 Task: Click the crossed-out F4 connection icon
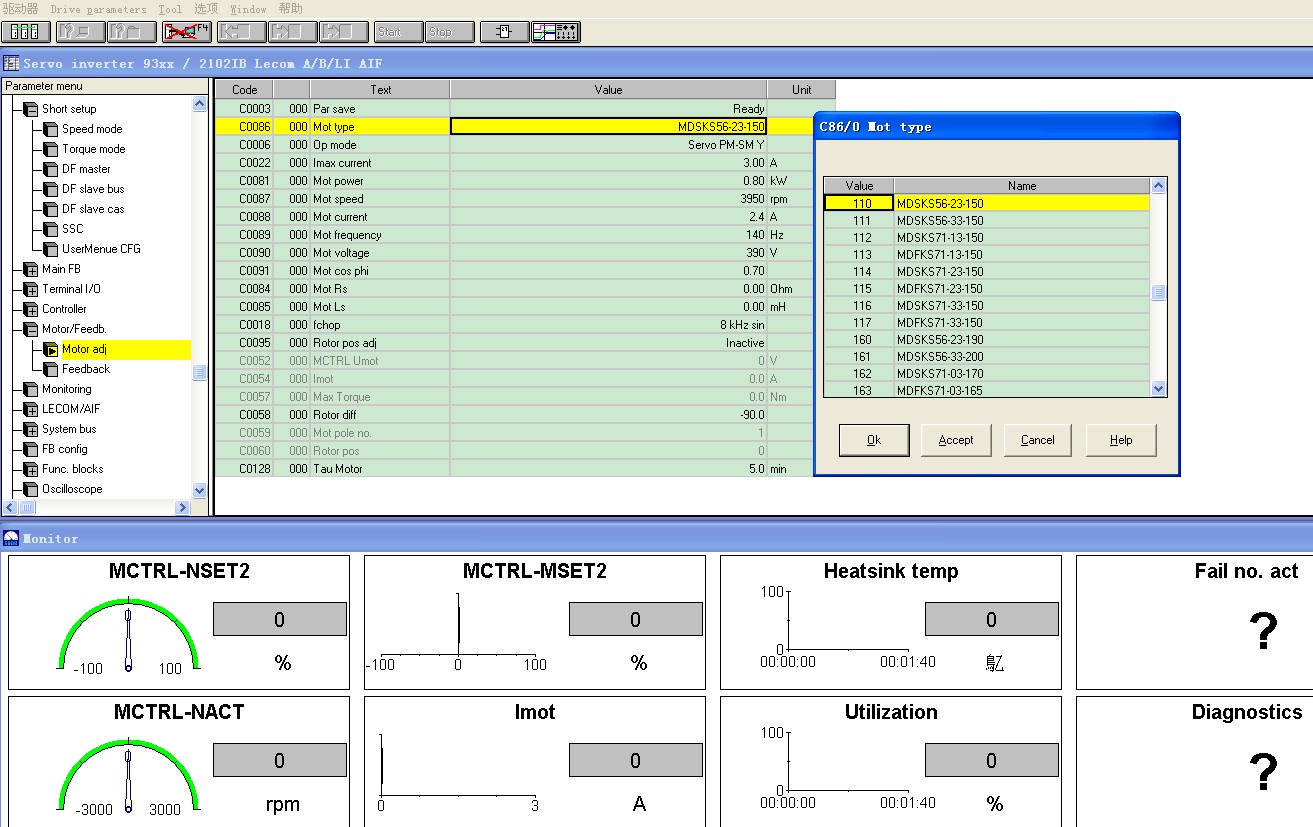tap(186, 32)
